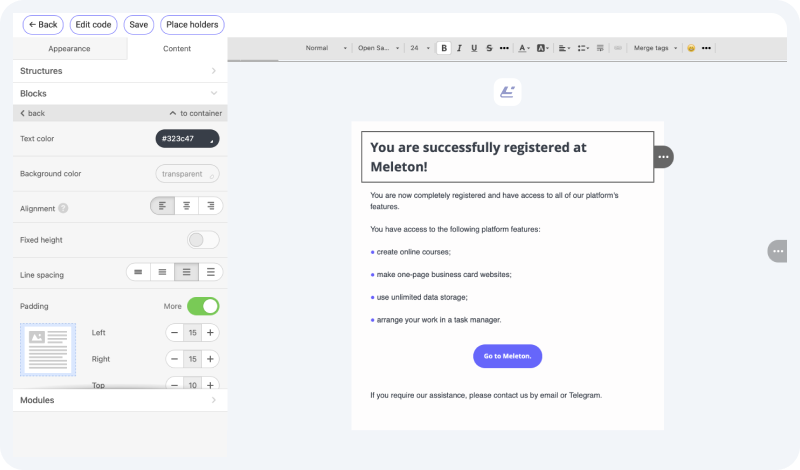The height and width of the screenshot is (470, 800).
Task: Increase the Left padding value with plus
Action: tap(210, 332)
